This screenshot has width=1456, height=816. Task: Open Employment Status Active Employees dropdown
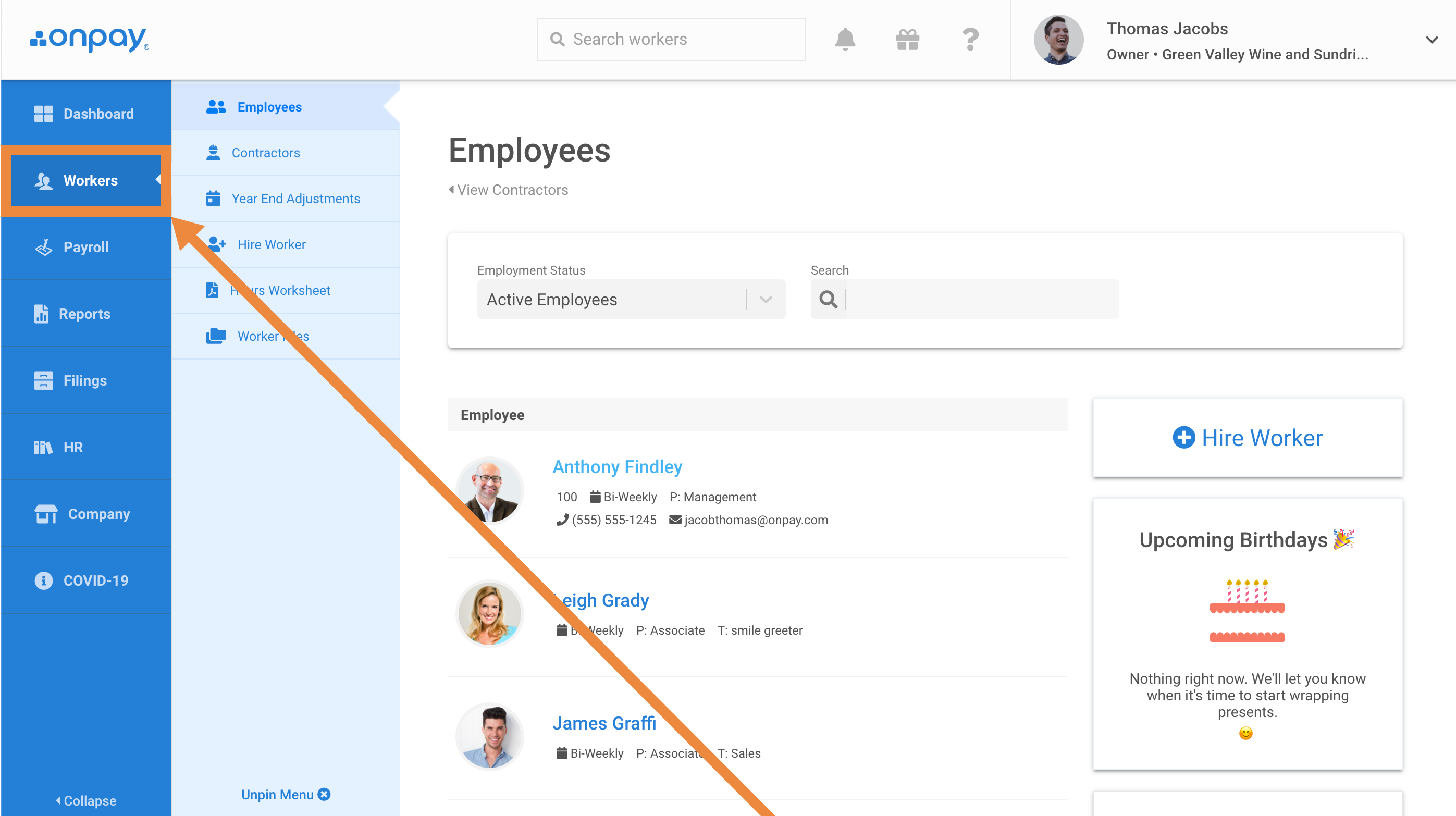tap(632, 299)
